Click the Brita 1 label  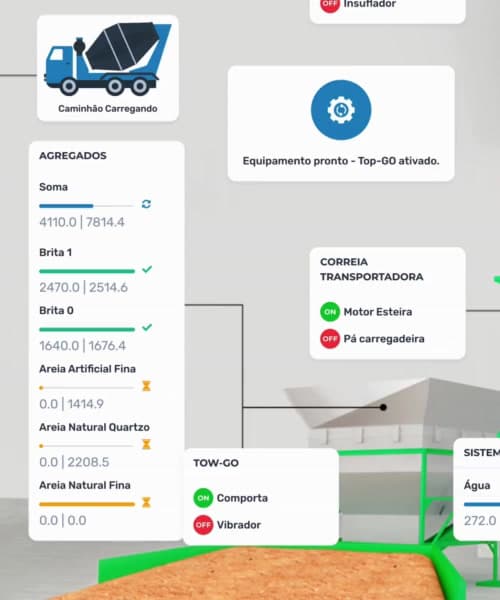[55, 253]
